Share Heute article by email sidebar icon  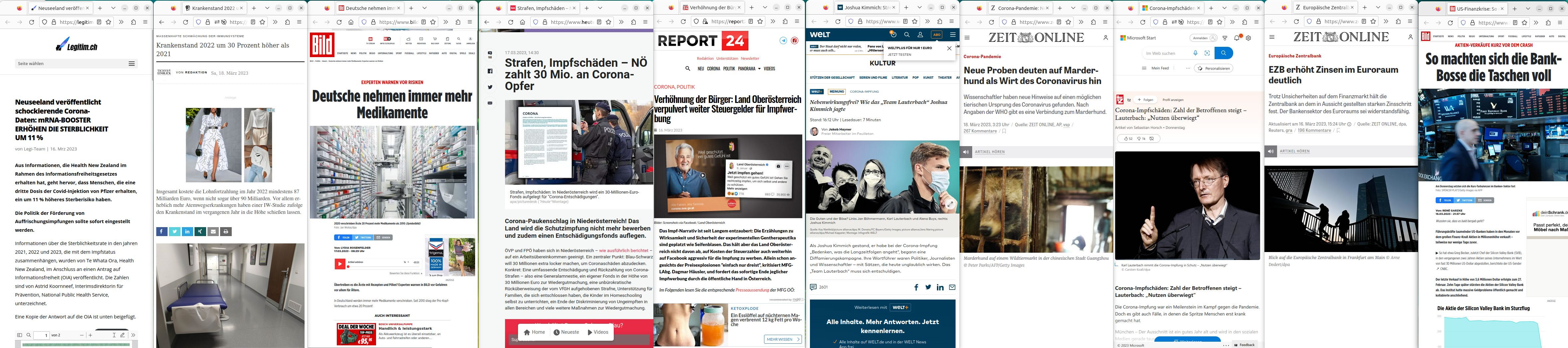click(490, 103)
